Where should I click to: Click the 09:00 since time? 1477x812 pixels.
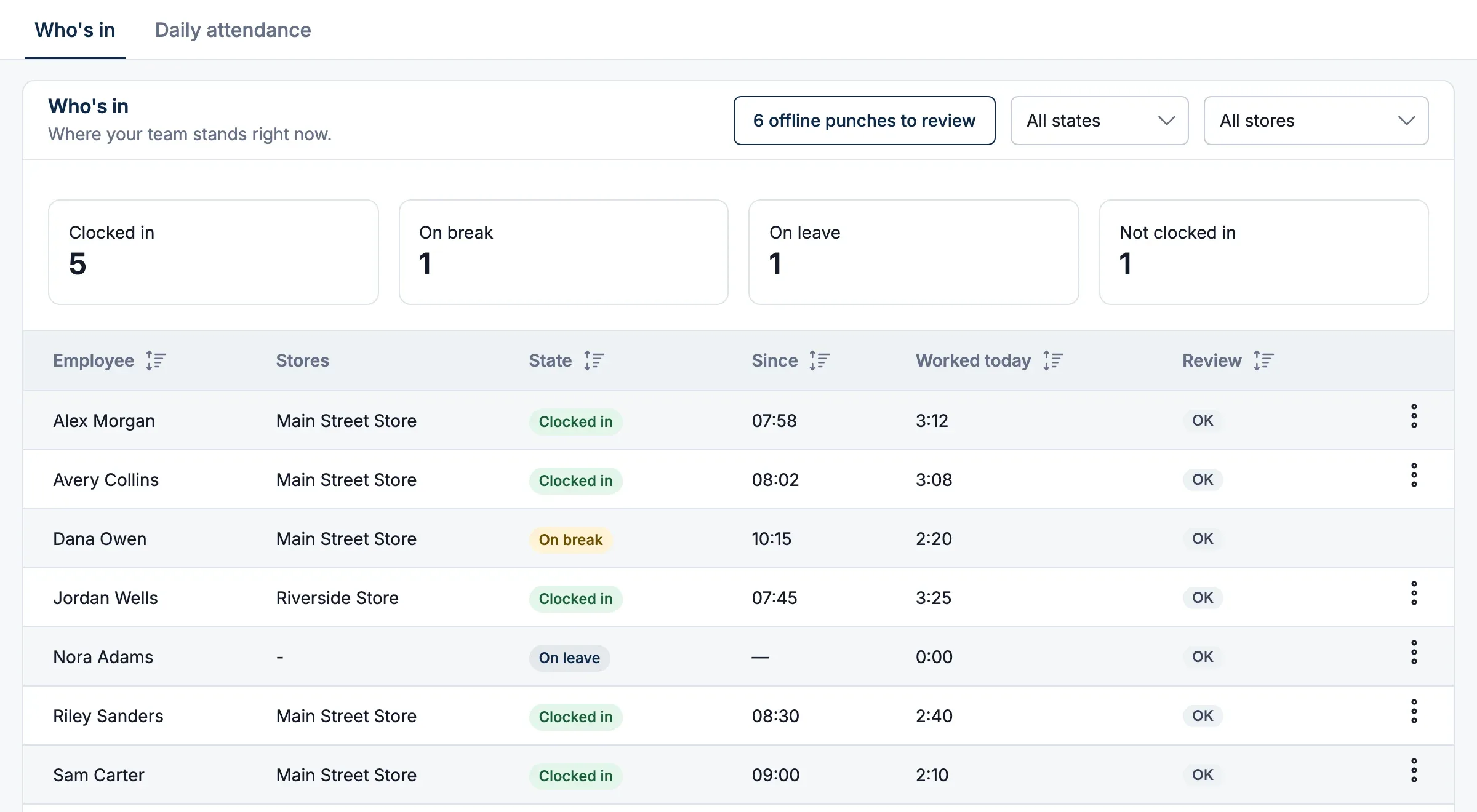pos(775,775)
